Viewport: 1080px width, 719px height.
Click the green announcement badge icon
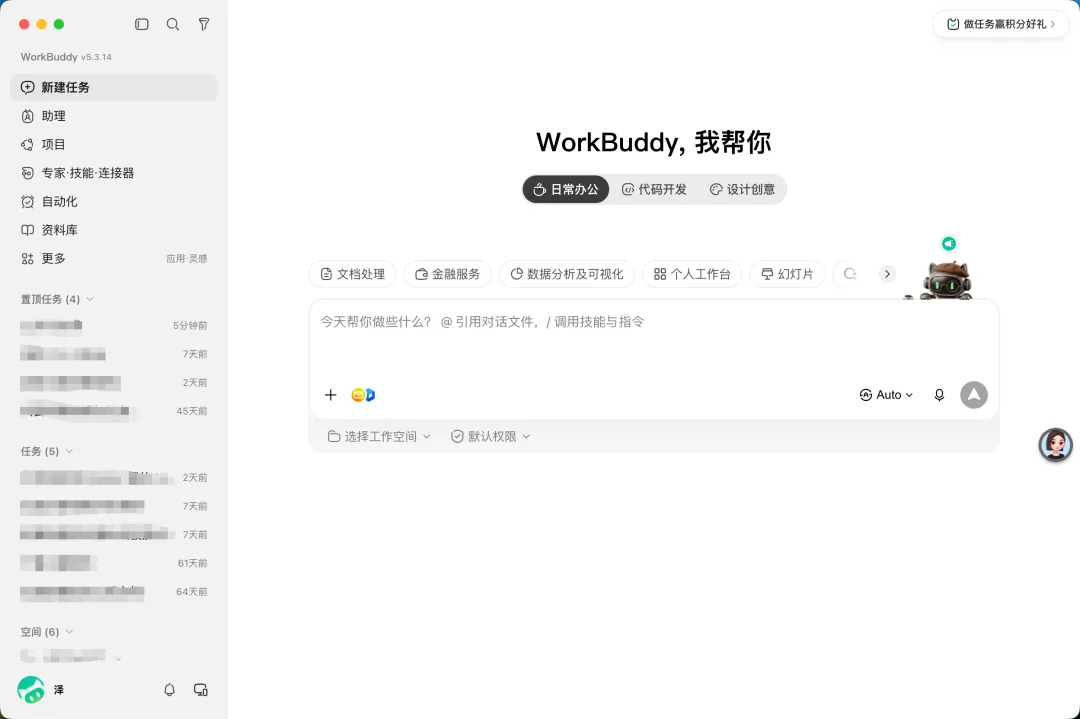pyautogui.click(x=949, y=244)
